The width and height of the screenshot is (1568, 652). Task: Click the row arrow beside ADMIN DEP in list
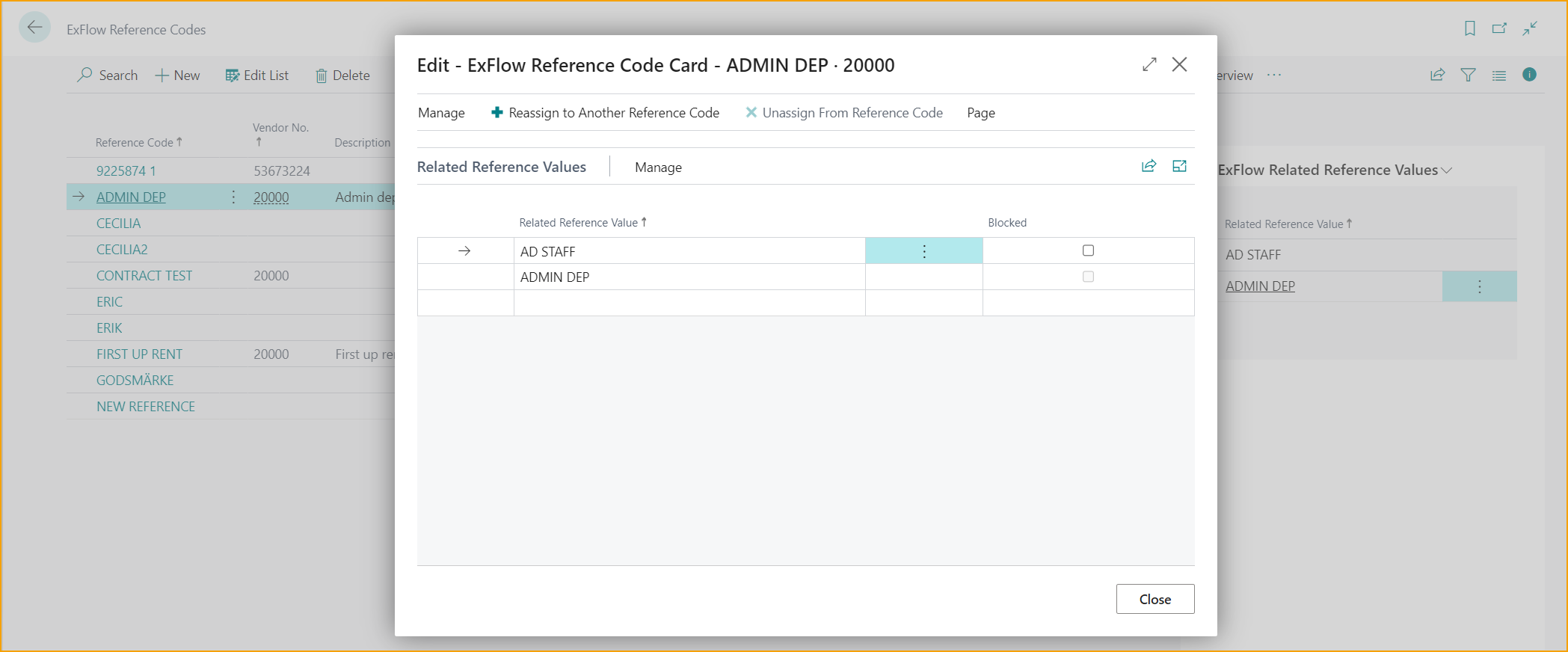(79, 197)
